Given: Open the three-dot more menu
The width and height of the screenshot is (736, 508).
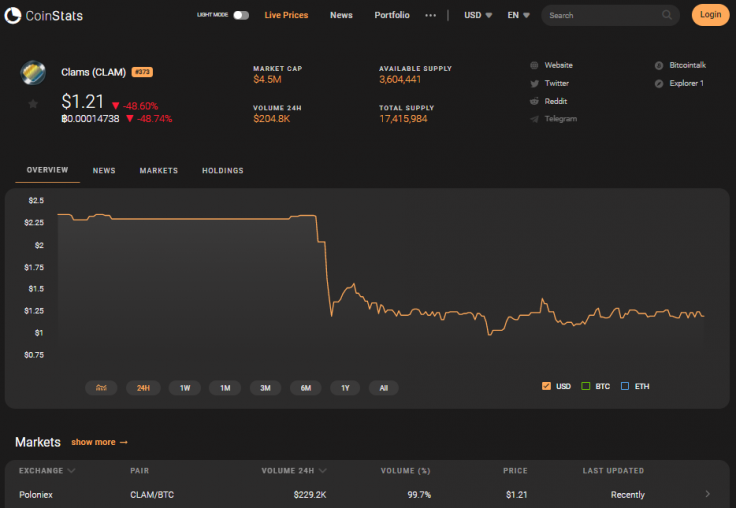Looking at the screenshot, I should coord(430,15).
